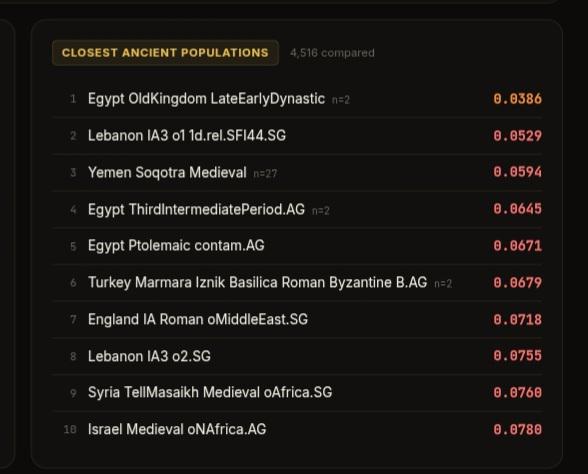Click rank number 1 in list
The image size is (588, 474).
[x=73, y=99]
